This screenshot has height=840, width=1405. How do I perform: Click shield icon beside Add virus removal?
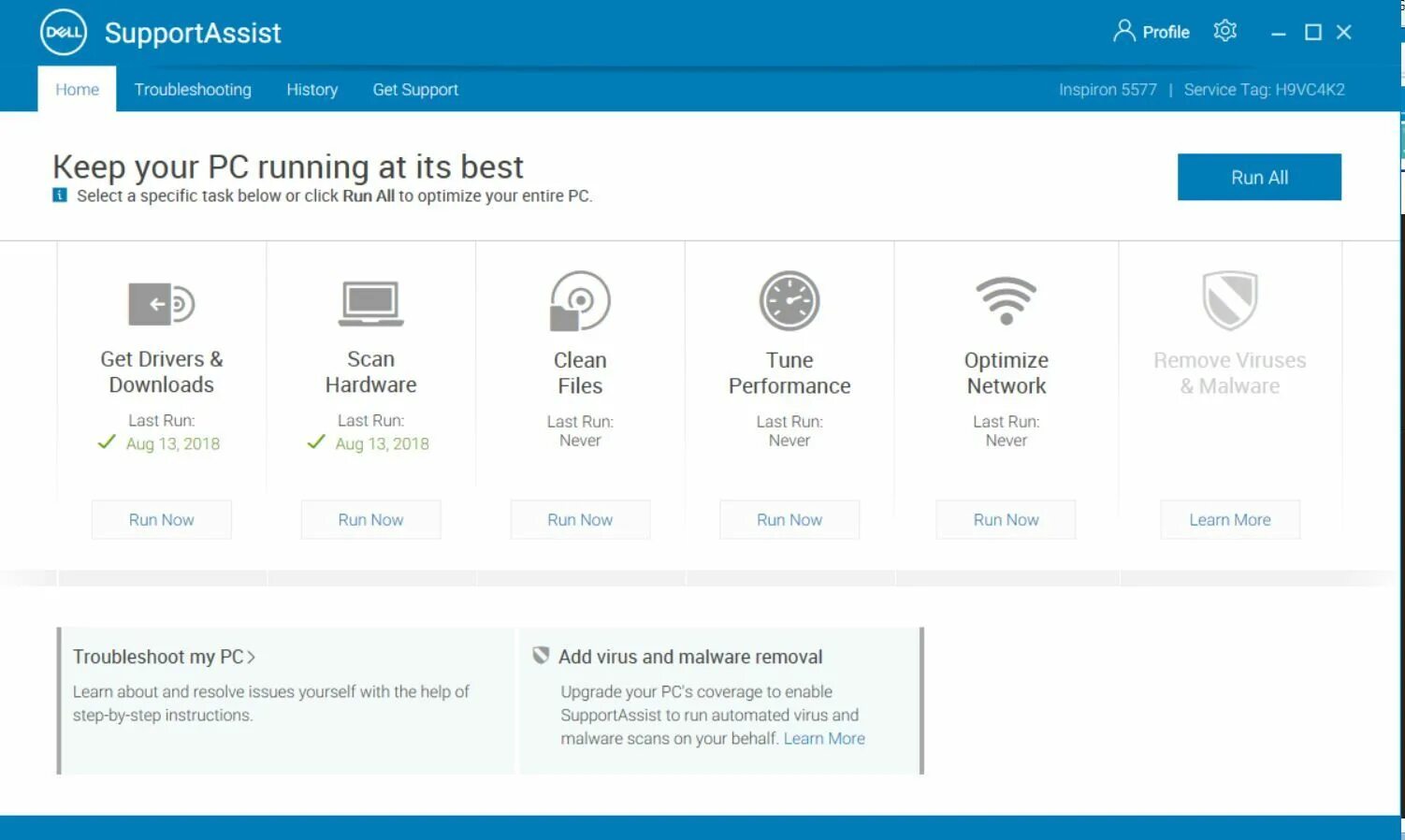pos(541,656)
